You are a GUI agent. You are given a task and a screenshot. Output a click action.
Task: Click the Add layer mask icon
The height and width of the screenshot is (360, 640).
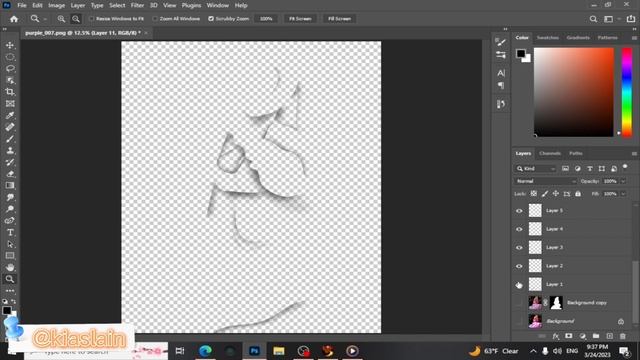click(569, 336)
